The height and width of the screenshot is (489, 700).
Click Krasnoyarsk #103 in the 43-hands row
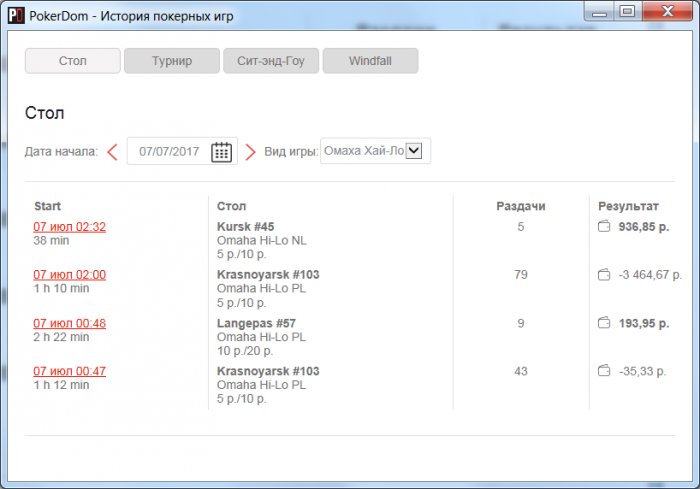268,371
